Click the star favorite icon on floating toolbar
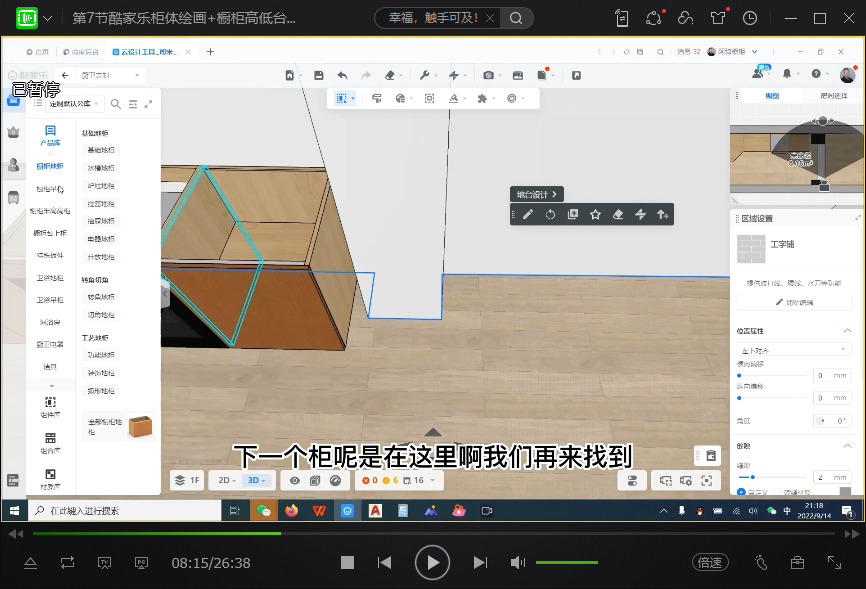The width and height of the screenshot is (866, 589). (595, 214)
